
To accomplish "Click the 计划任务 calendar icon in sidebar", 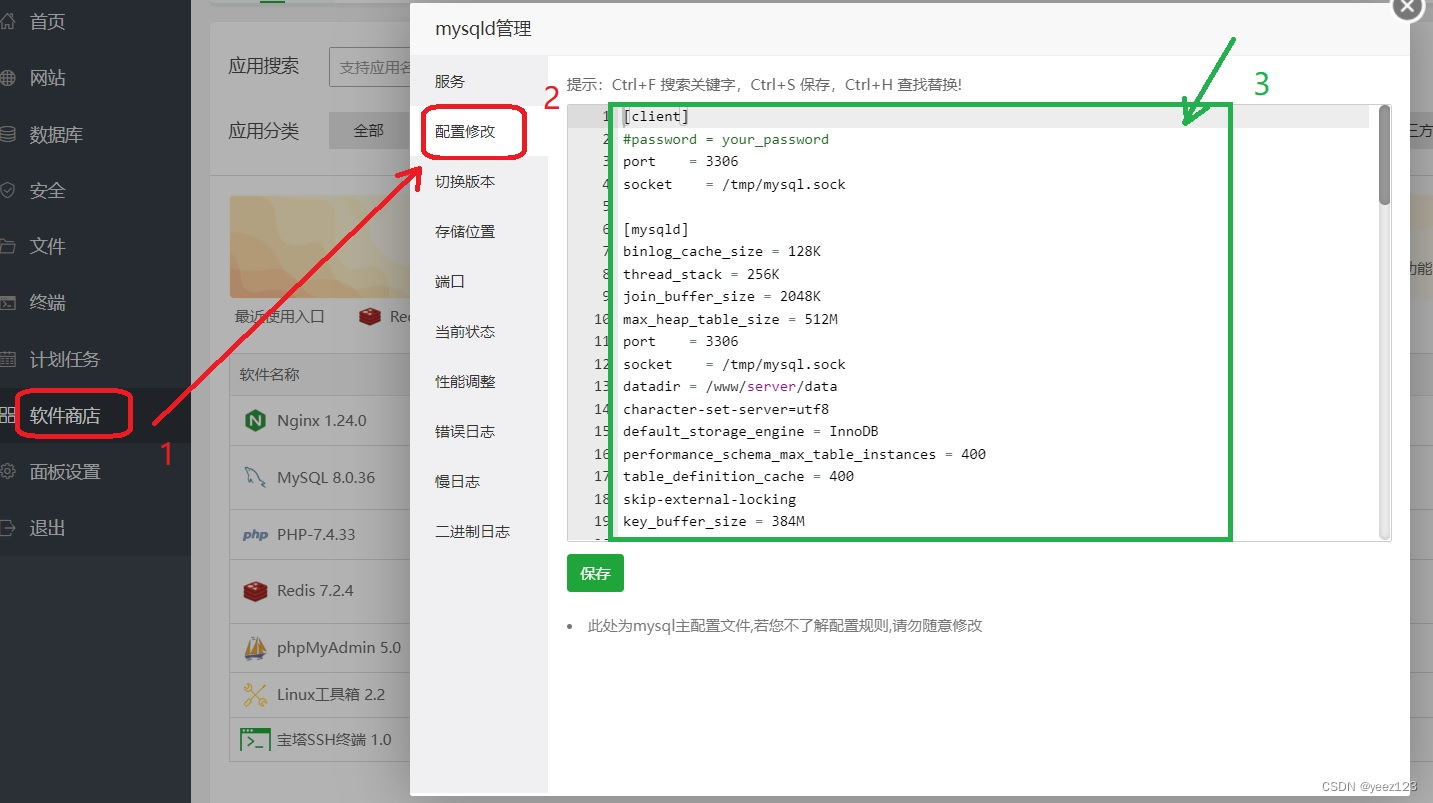I will coord(7,359).
